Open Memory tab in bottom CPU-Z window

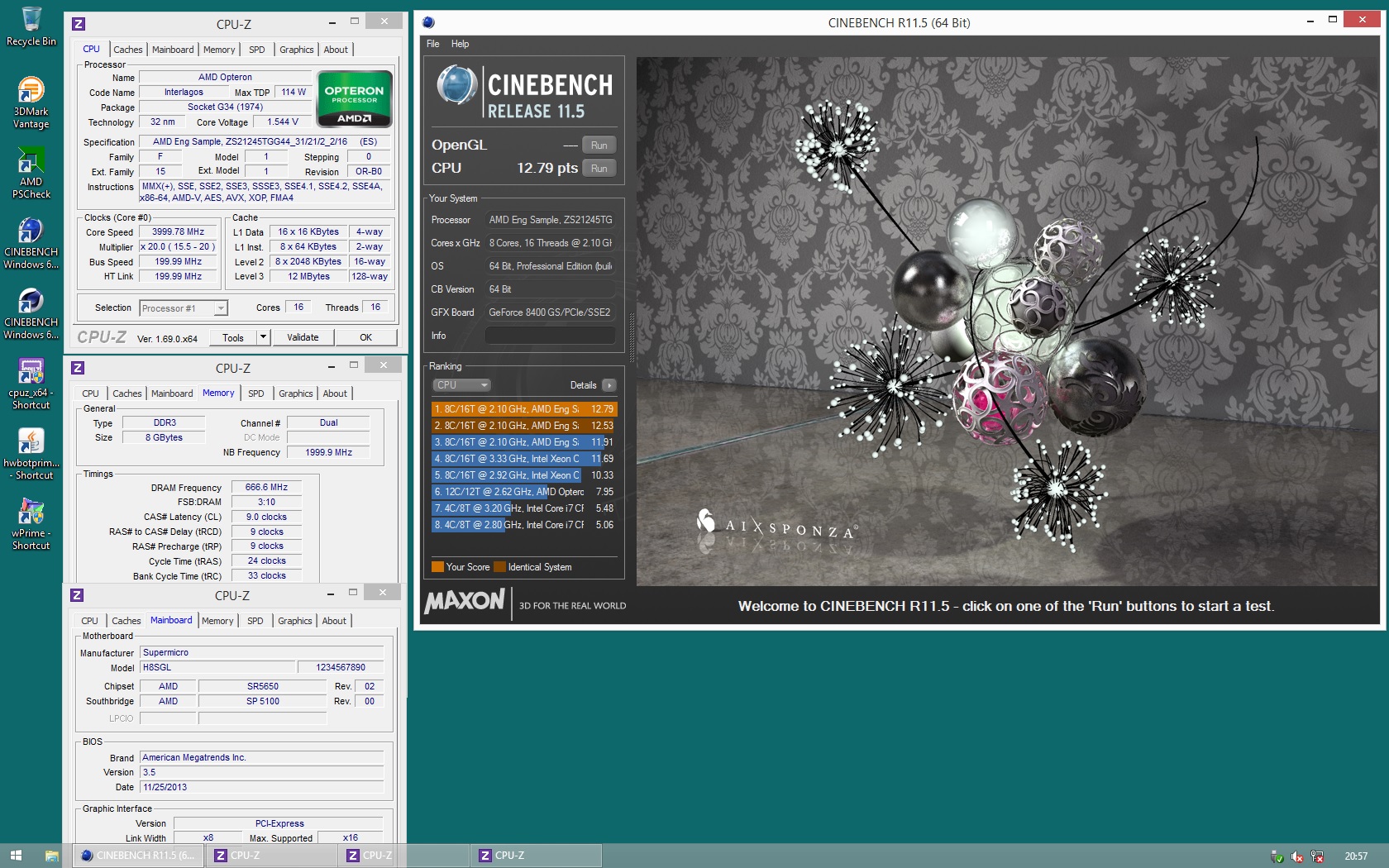click(x=217, y=621)
